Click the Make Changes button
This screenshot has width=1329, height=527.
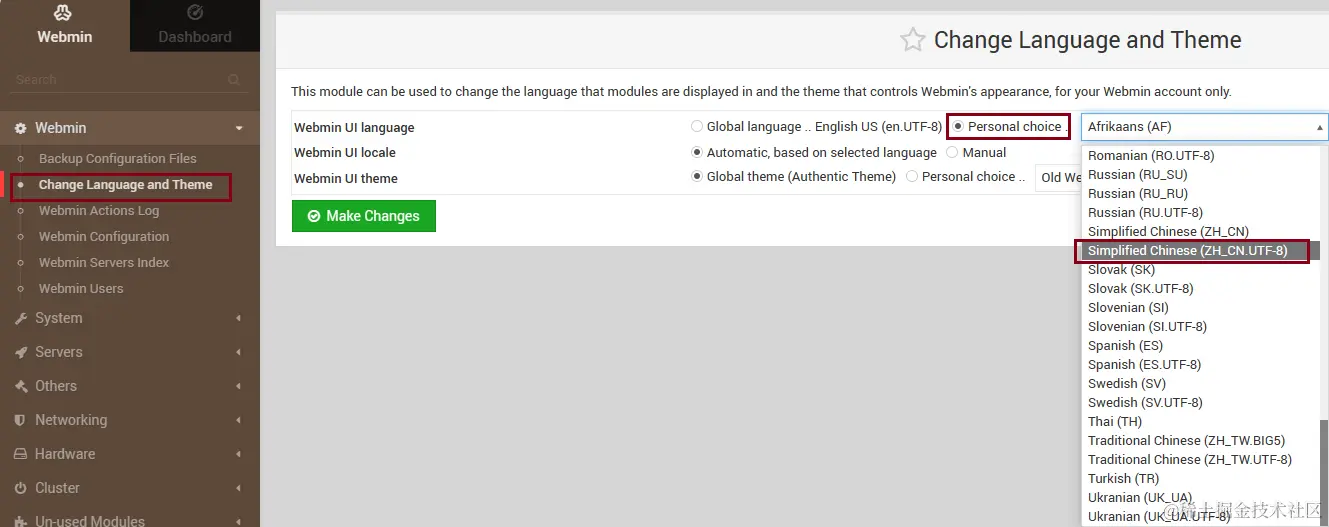[364, 216]
